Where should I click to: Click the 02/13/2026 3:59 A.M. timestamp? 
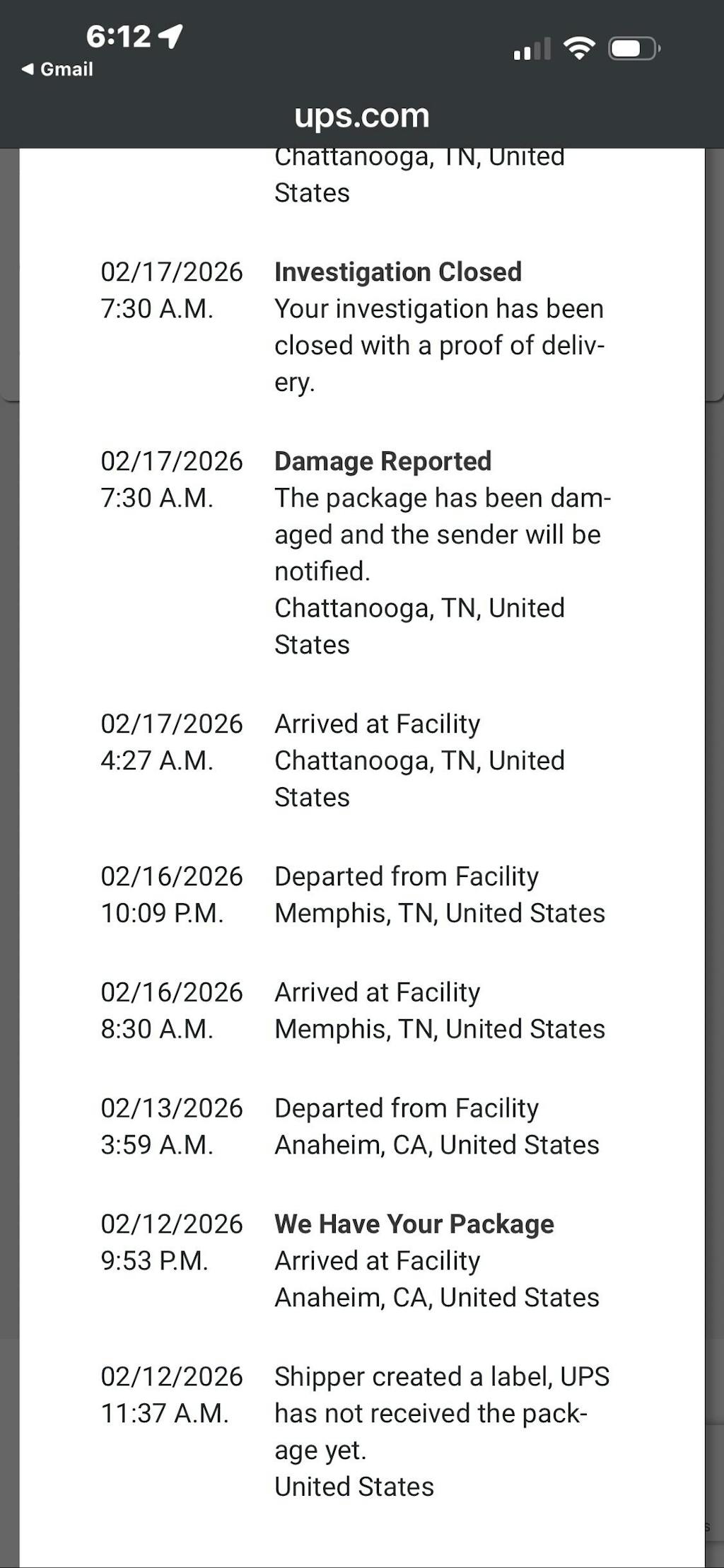click(x=171, y=1127)
